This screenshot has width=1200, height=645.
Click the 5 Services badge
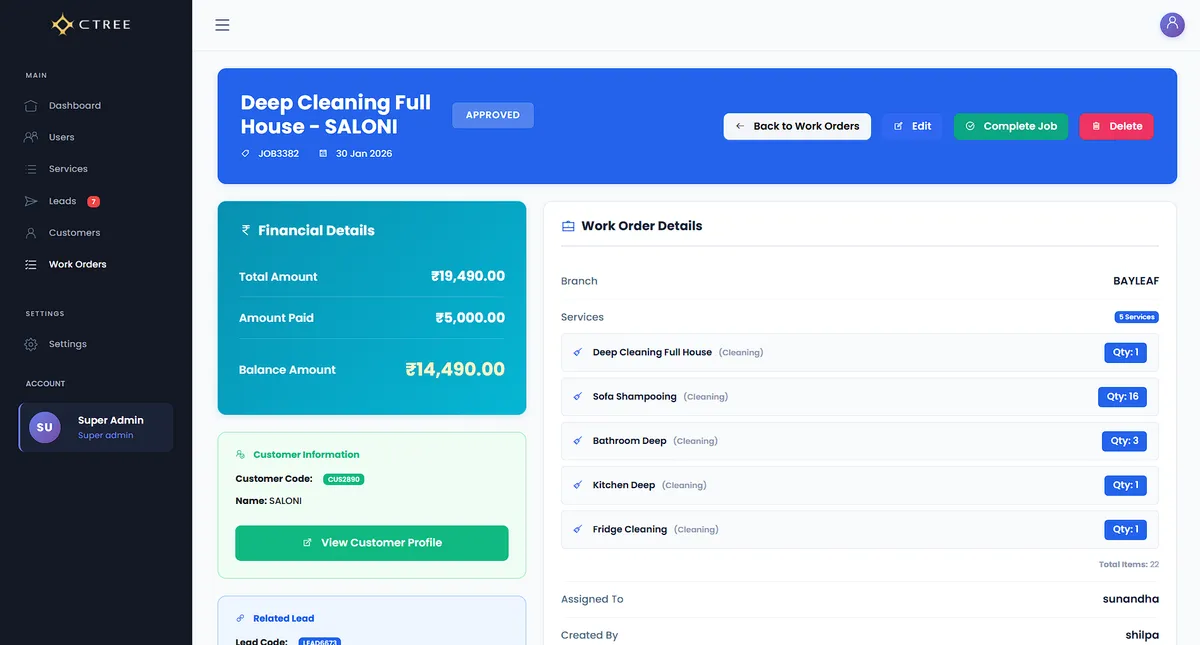(1137, 317)
